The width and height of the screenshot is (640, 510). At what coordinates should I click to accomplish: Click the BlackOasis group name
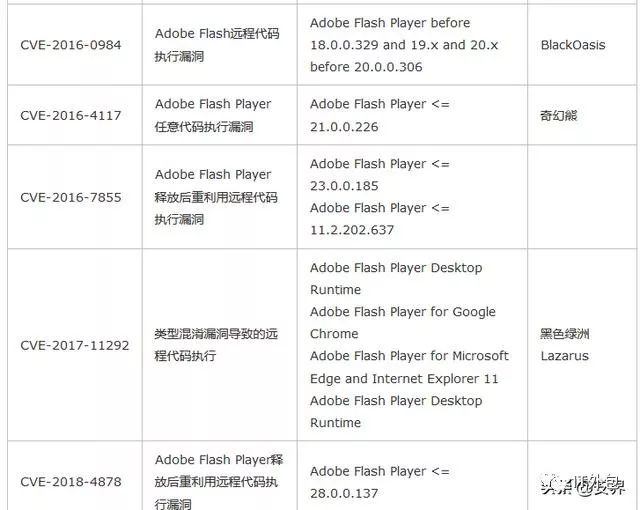(573, 45)
